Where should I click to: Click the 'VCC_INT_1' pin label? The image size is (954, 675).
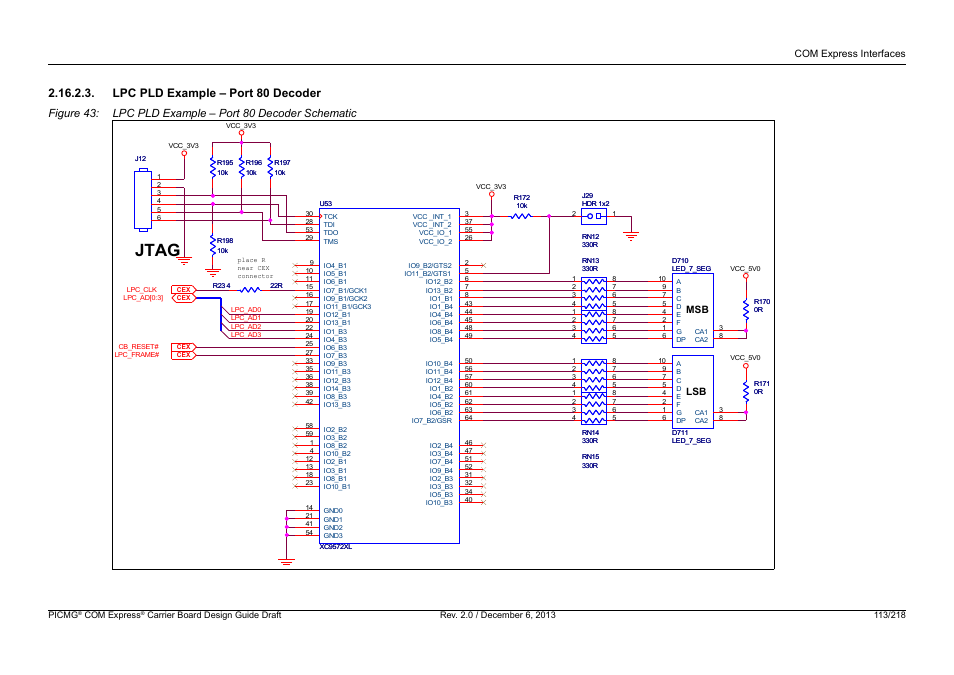coord(432,217)
